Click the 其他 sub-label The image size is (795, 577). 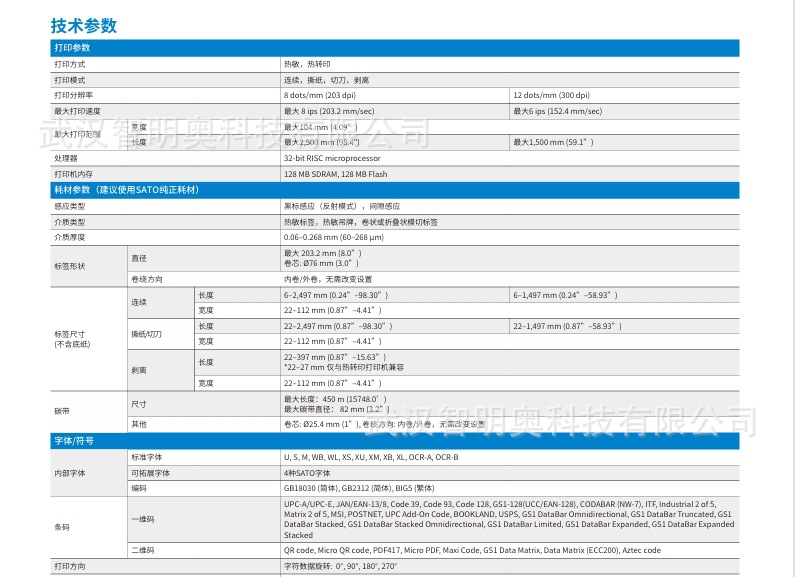click(139, 424)
